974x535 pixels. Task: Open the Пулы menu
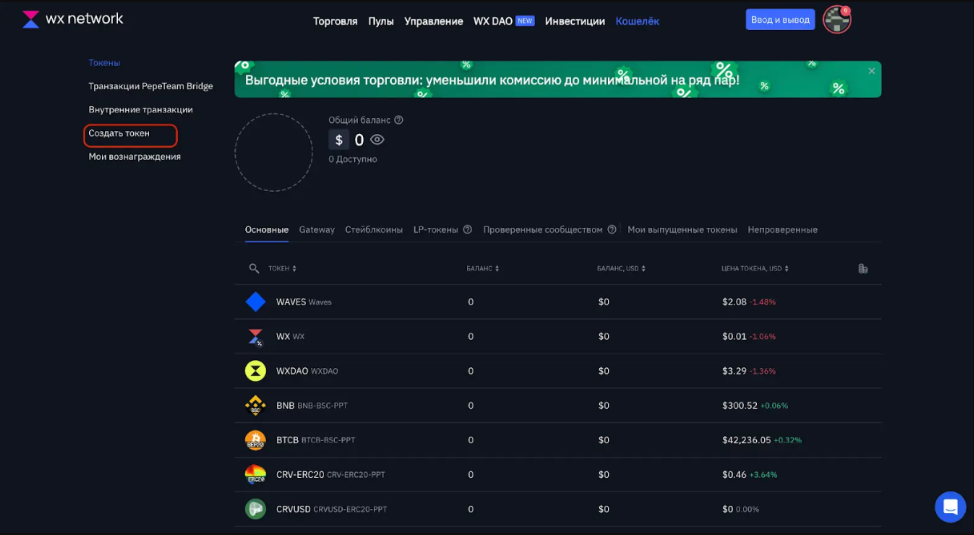point(381,21)
